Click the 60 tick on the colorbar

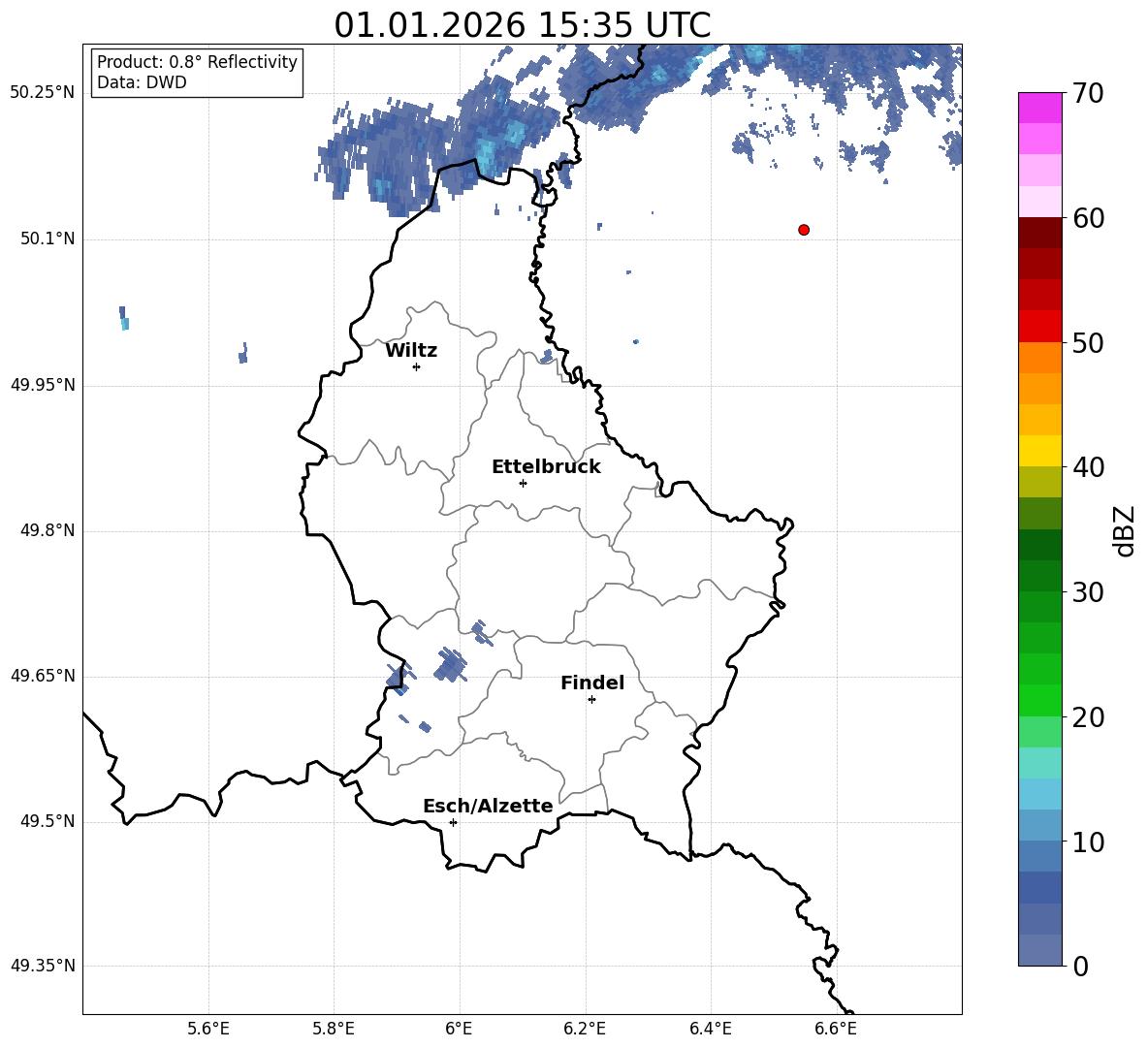pyautogui.click(x=1088, y=218)
